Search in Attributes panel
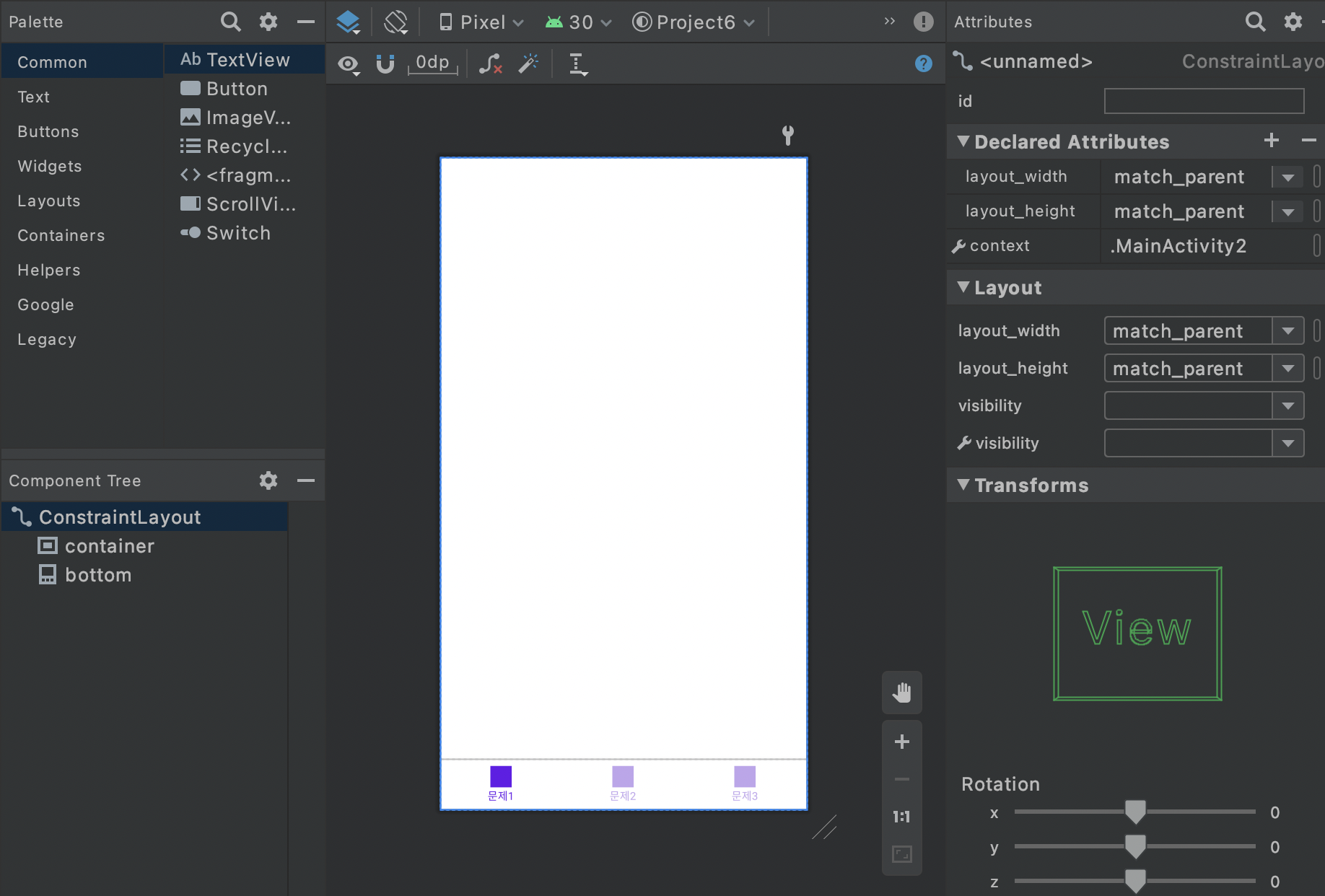Image resolution: width=1325 pixels, height=896 pixels. coord(1256,22)
